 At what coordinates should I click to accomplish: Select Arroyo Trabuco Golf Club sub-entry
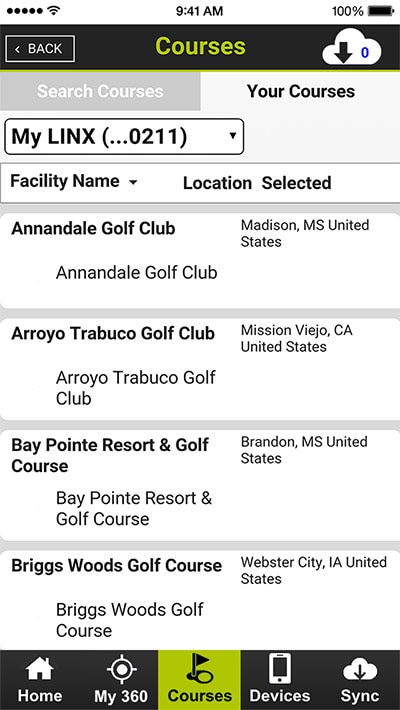[135, 388]
